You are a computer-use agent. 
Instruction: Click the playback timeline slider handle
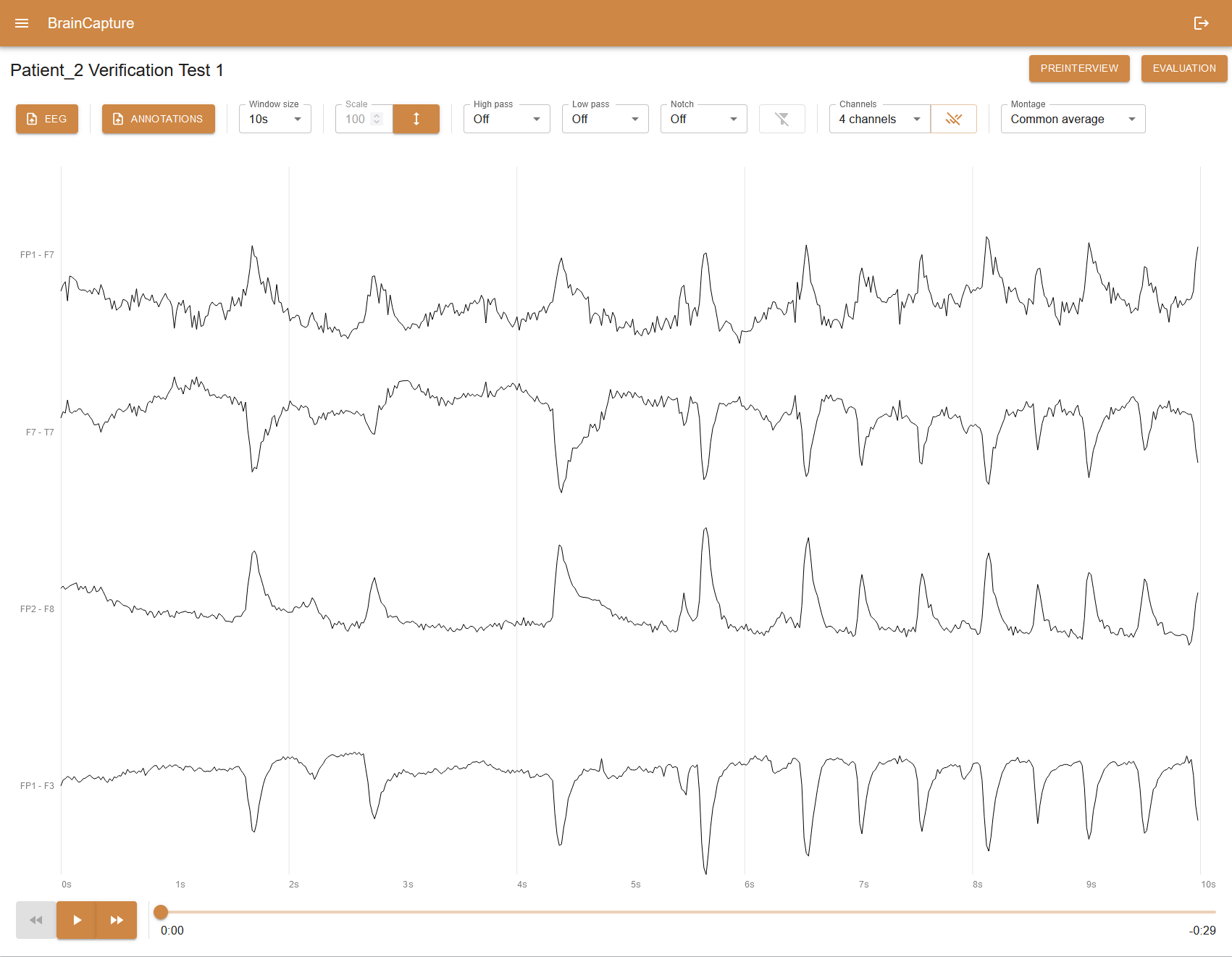coord(161,912)
